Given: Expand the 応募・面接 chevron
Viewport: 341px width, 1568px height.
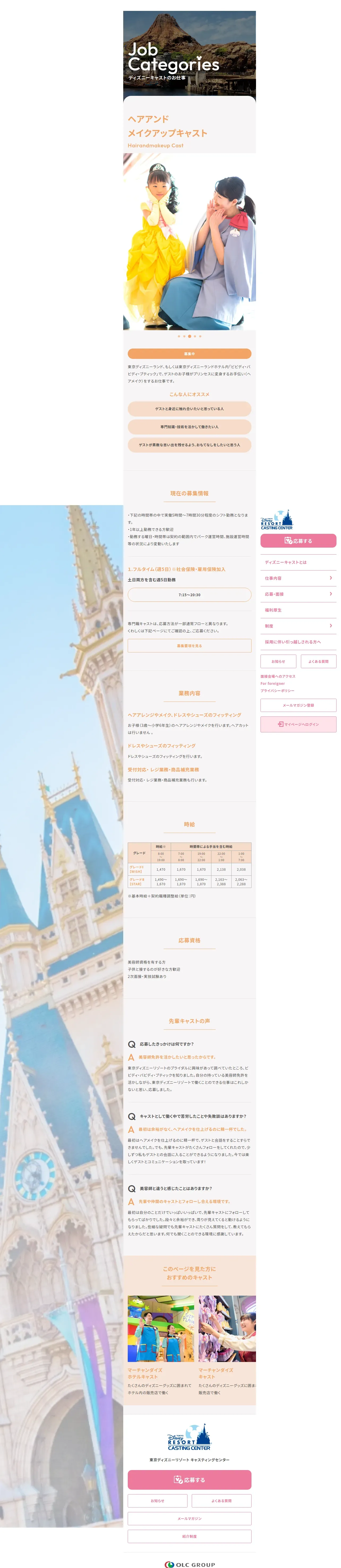Looking at the screenshot, I should (x=331, y=594).
